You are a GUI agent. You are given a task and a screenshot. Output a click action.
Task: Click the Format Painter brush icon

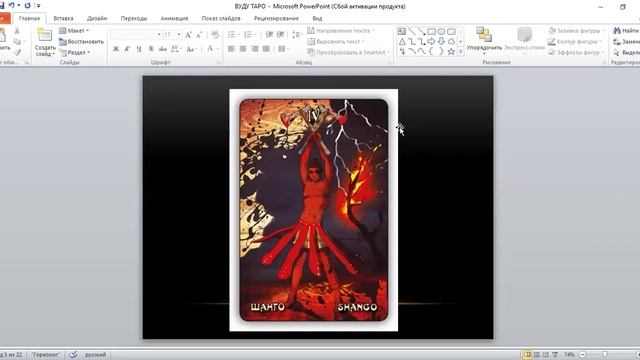click(x=17, y=52)
